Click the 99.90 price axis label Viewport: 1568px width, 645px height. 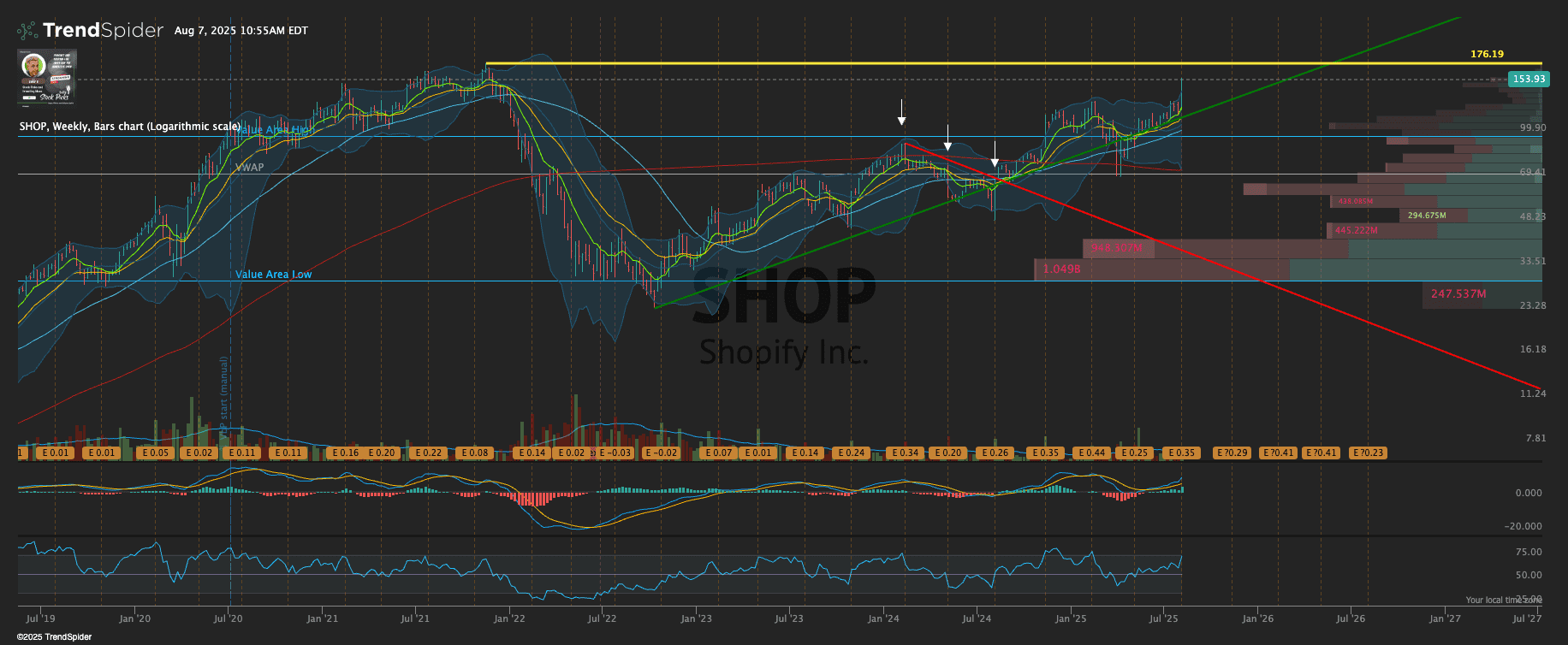(x=1533, y=127)
